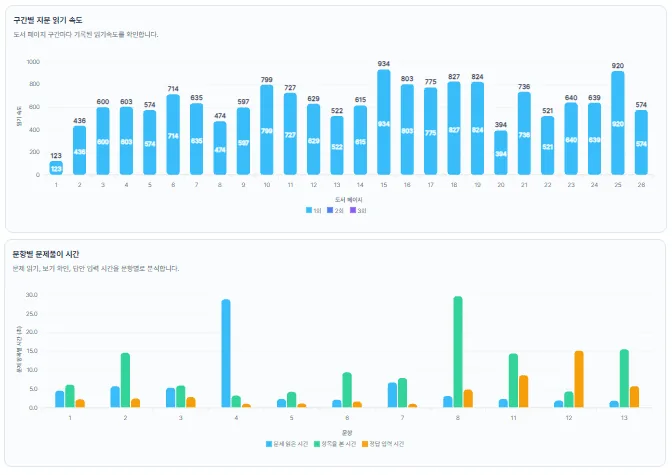Select the page 20 bar showing 394
Image resolution: width=672 pixels, height=475 pixels.
click(501, 153)
